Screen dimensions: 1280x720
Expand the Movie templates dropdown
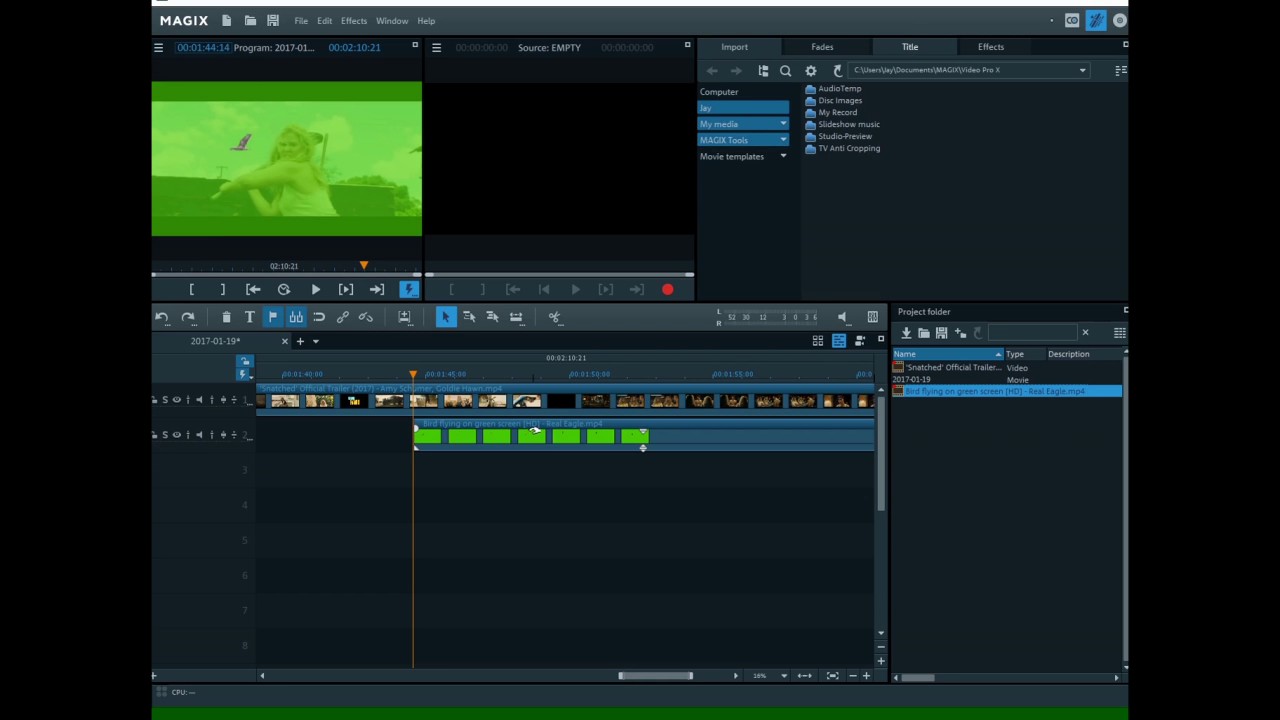point(783,156)
